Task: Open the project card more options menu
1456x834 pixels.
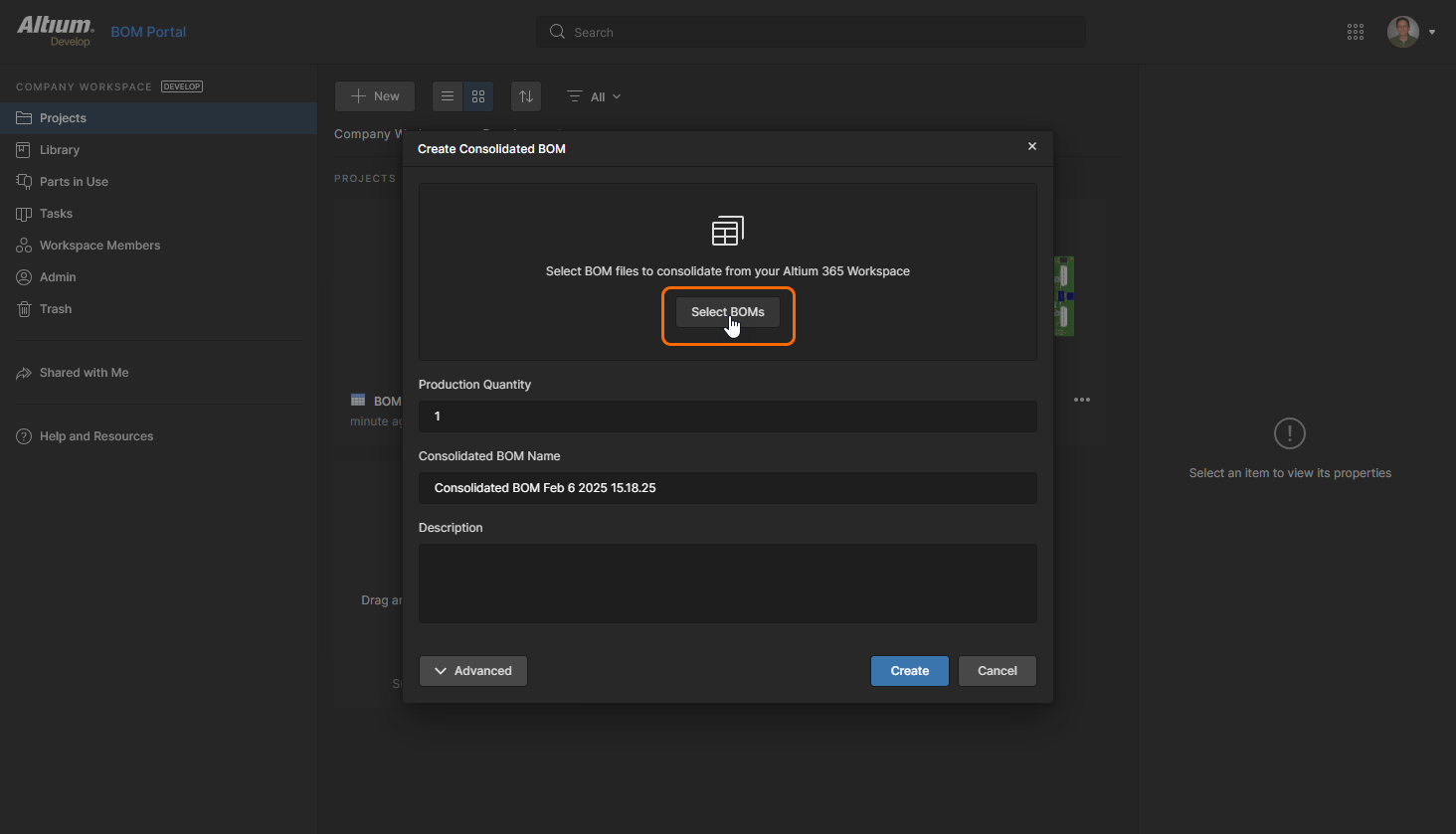Action: [x=1082, y=400]
